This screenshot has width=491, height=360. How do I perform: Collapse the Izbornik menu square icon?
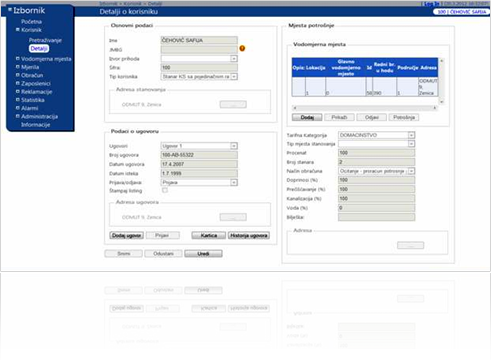(10, 10)
